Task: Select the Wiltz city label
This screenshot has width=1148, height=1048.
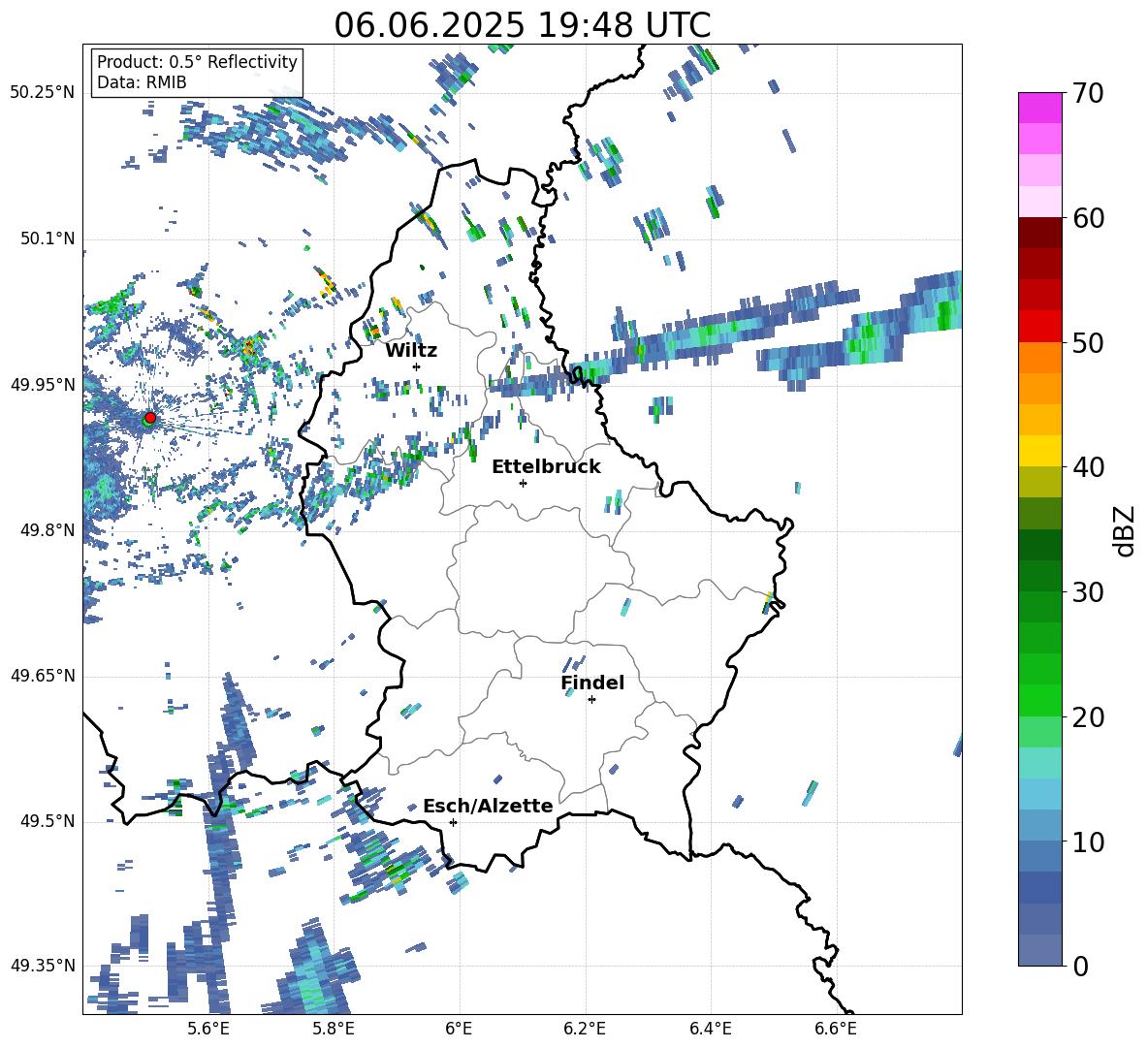Action: (411, 351)
